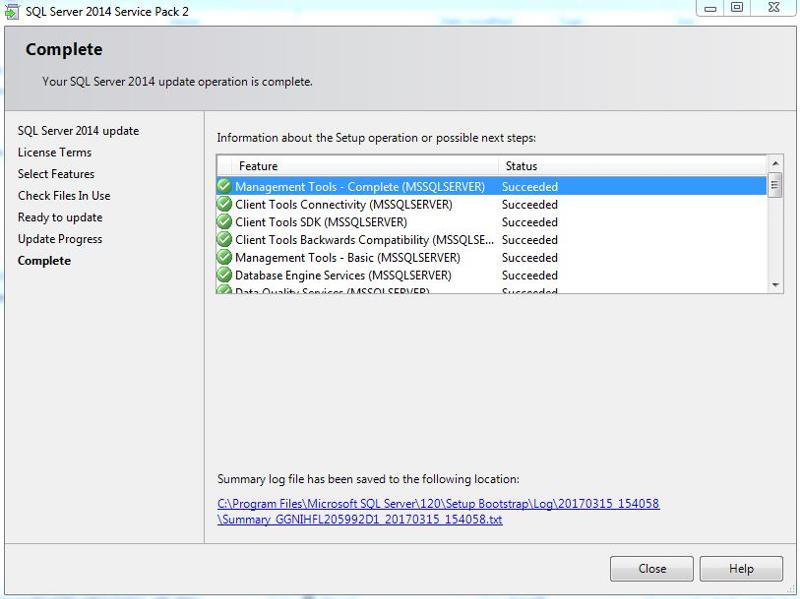Open the Summary_GGNIHFL205992D1 text file link
Viewport: 800px width, 599px height.
(360, 519)
